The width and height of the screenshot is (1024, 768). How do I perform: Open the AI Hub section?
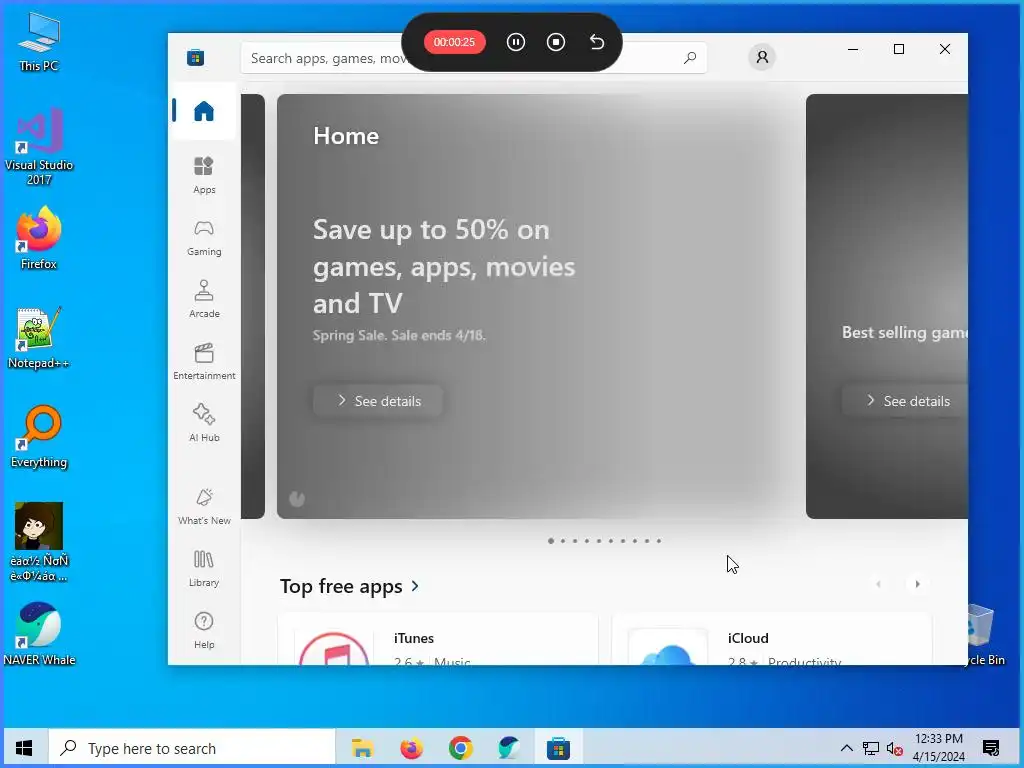pyautogui.click(x=204, y=423)
